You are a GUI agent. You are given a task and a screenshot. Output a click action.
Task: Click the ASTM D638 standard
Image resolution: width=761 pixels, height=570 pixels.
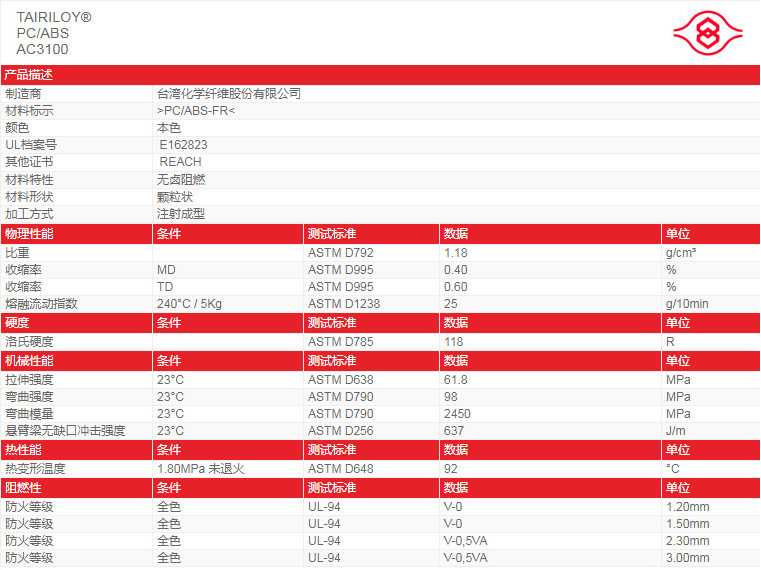(x=340, y=379)
